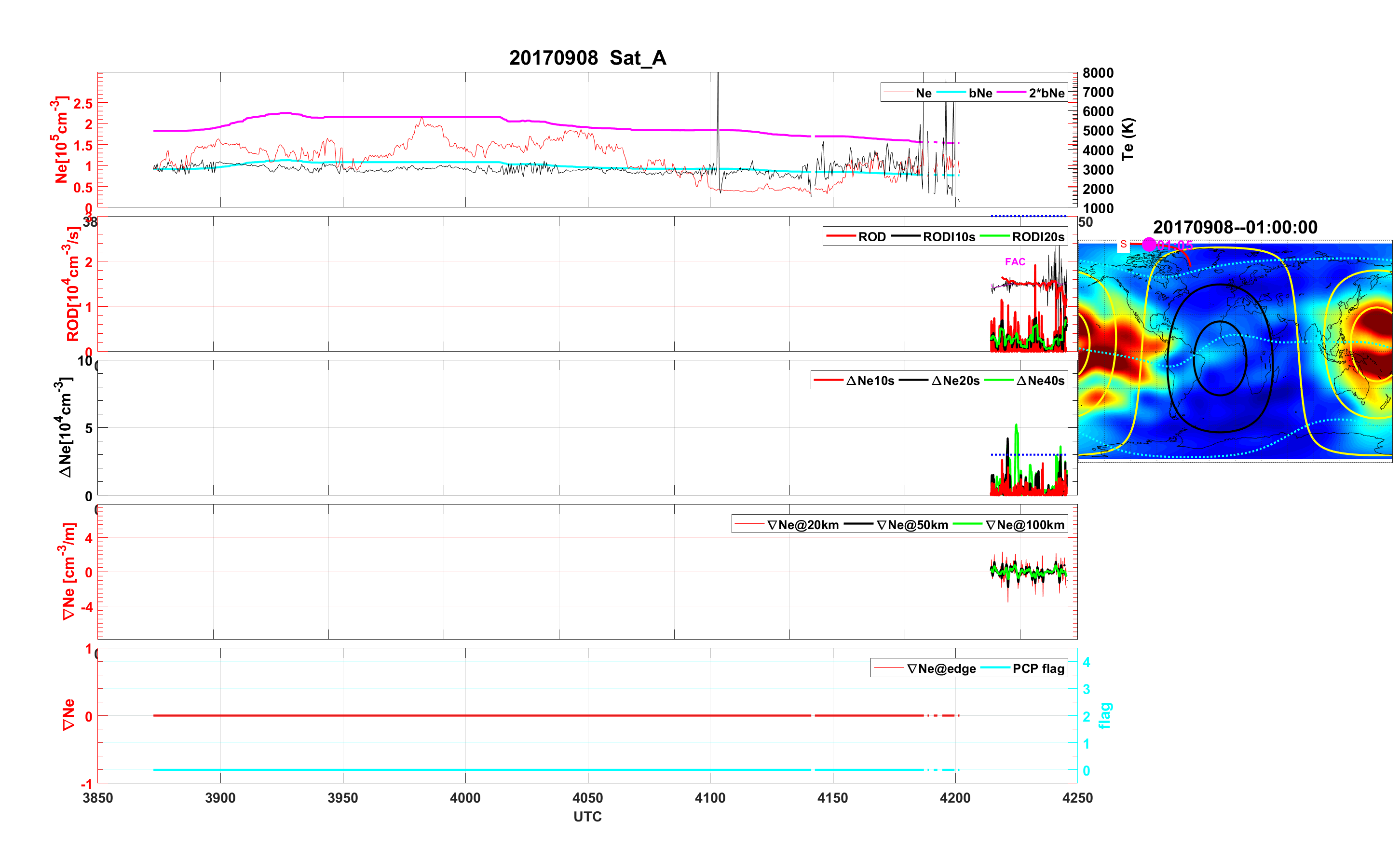Click the ΔNe10s legend entry
The height and width of the screenshot is (847, 1400).
click(870, 381)
